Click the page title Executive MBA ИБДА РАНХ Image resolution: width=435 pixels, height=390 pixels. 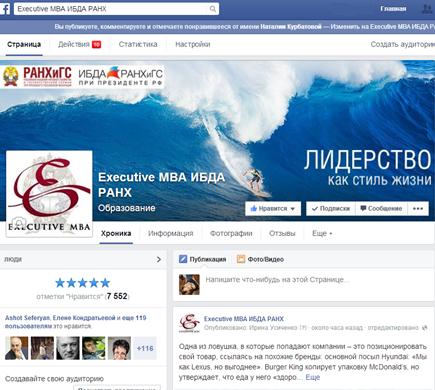click(161, 184)
